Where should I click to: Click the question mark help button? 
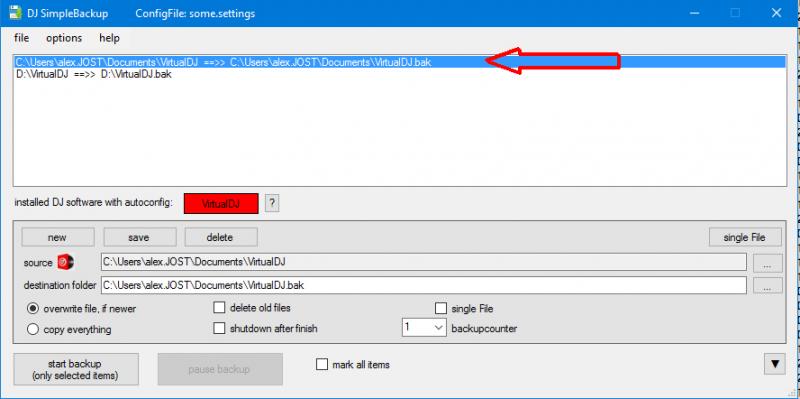tap(272, 204)
